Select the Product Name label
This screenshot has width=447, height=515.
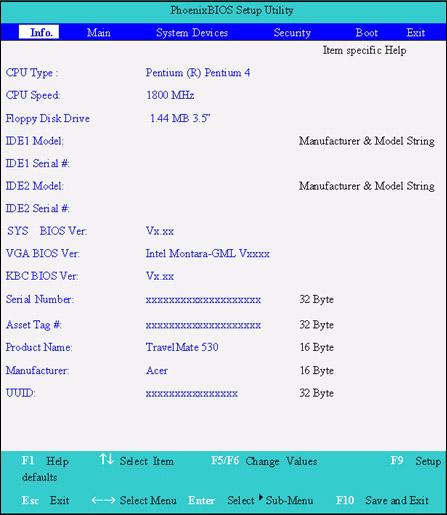click(x=39, y=347)
